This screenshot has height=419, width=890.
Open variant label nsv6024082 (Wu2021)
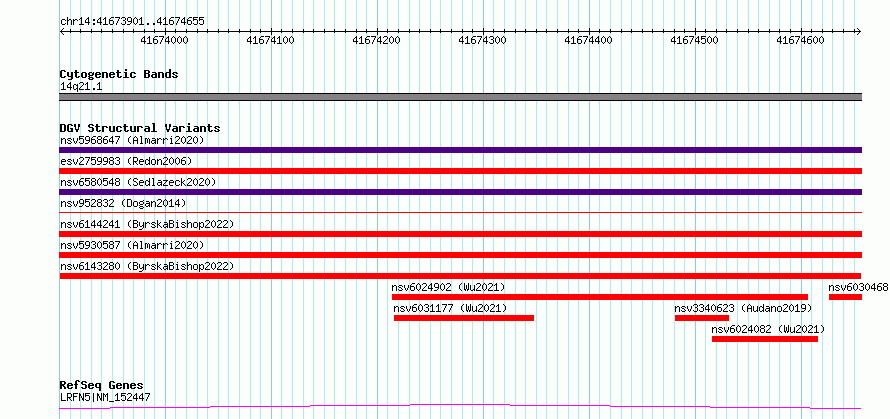tap(769, 329)
